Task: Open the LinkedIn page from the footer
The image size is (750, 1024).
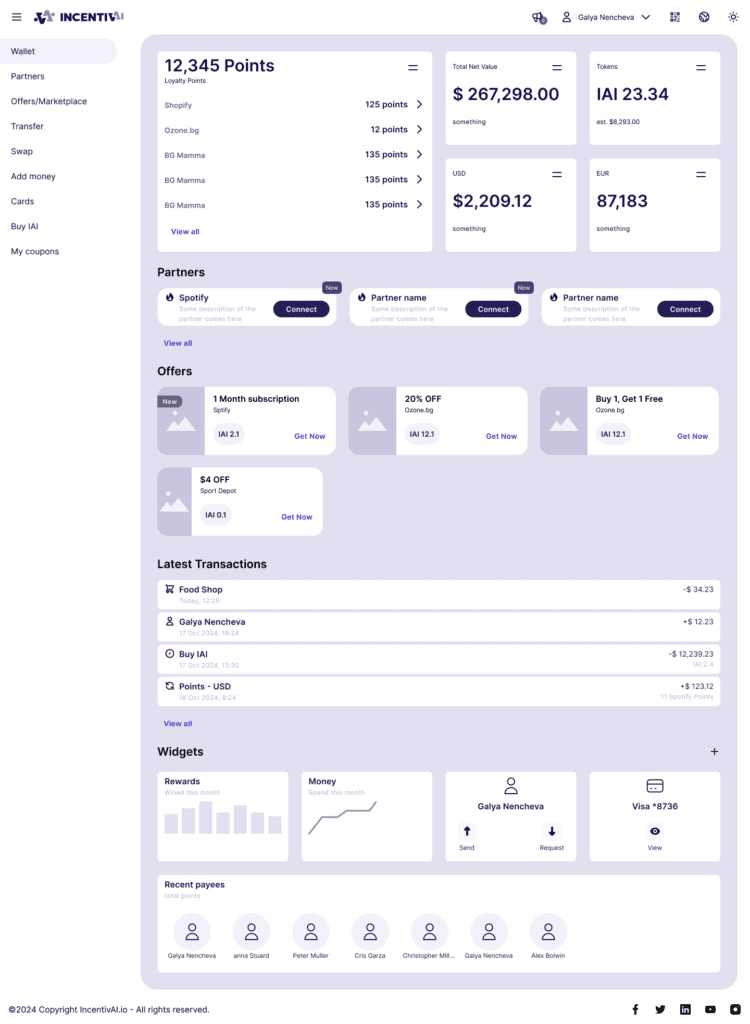Action: coord(685,1009)
